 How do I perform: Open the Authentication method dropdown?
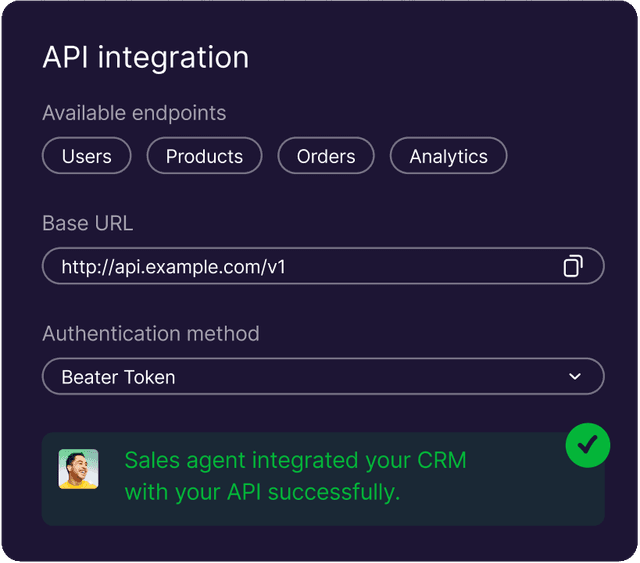(323, 377)
